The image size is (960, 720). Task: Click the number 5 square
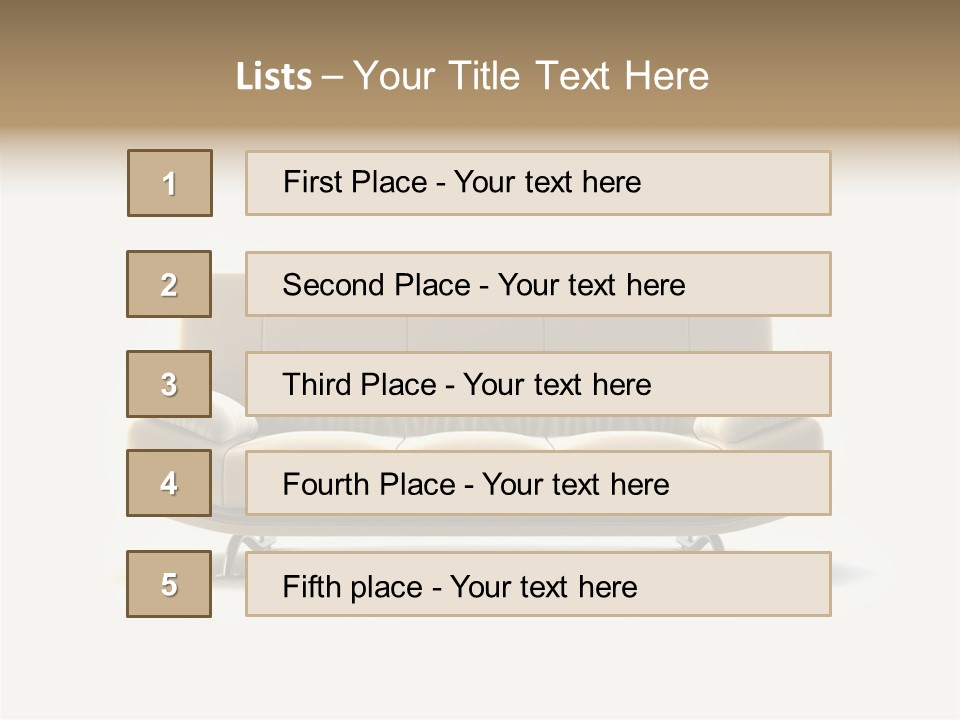click(169, 584)
